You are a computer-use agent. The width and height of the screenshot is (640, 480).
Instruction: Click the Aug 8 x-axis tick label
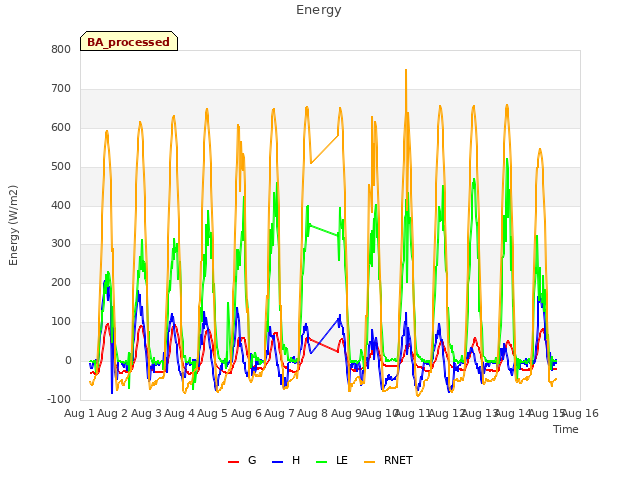click(313, 413)
